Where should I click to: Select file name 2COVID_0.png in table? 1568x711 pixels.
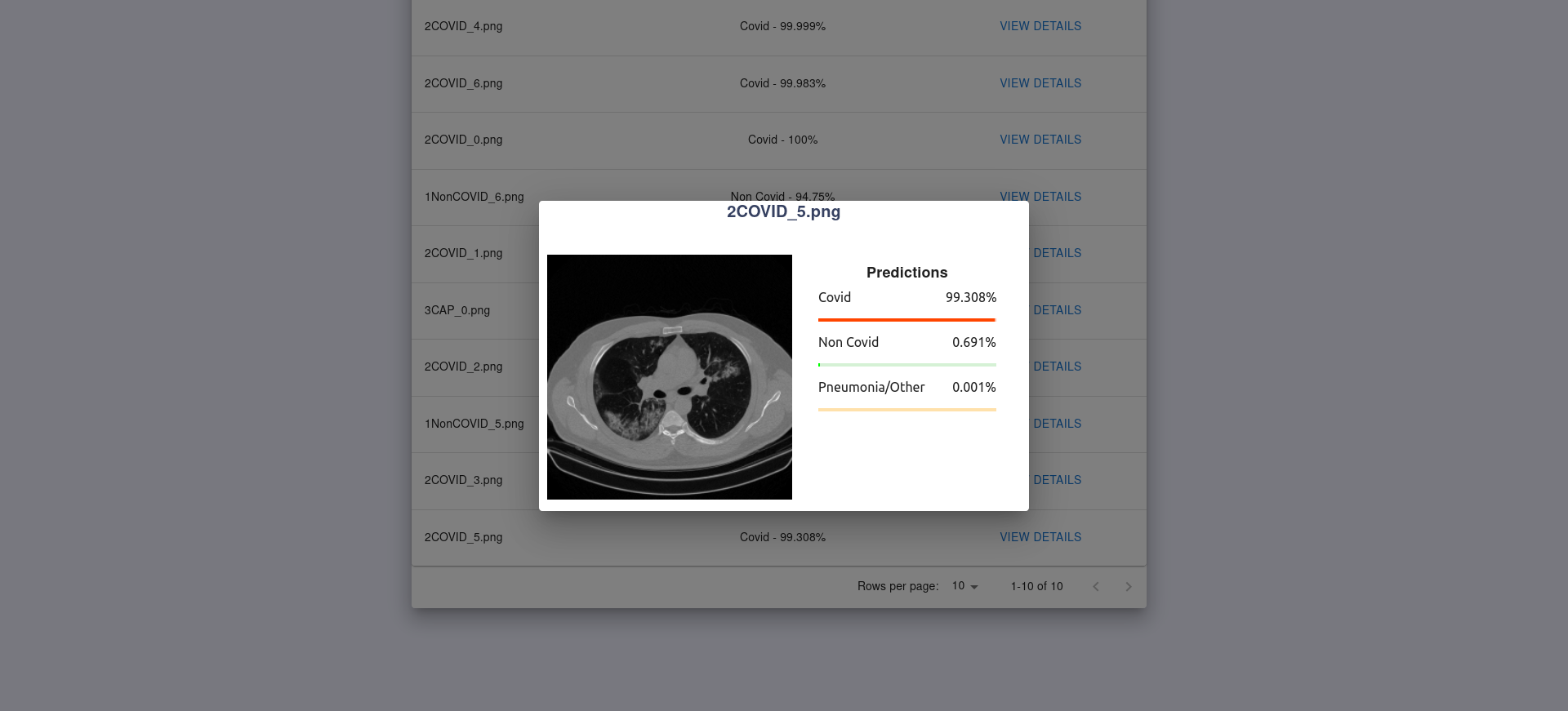click(x=463, y=140)
